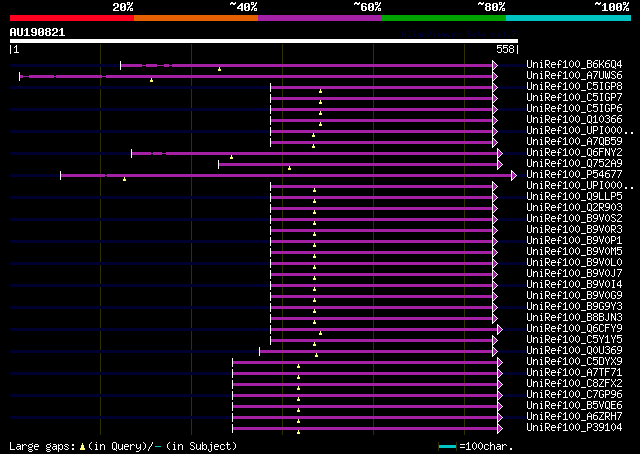The image size is (640, 454).
Task: Click the purple alignment bar of P39104
Action: click(x=365, y=429)
